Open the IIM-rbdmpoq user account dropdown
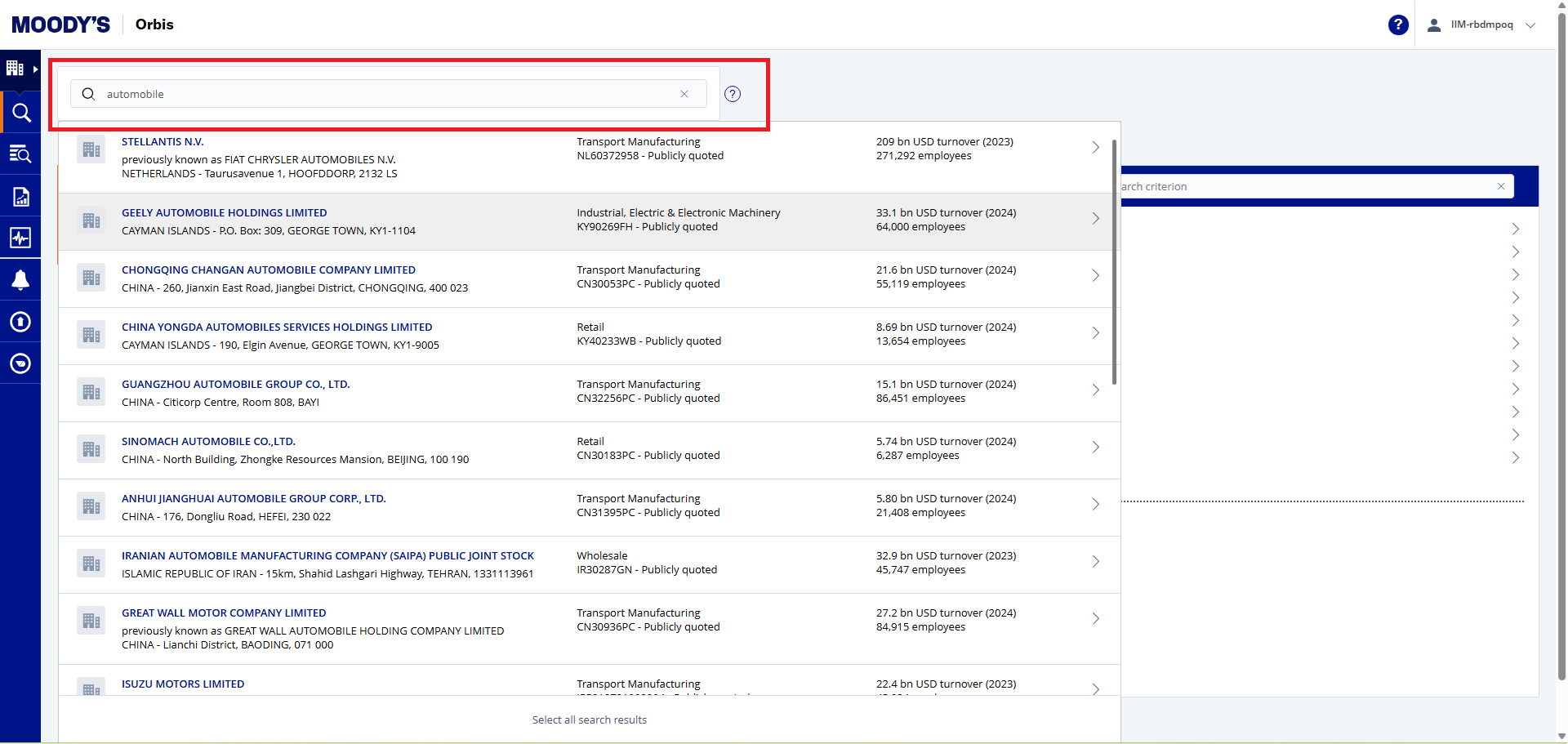1568x744 pixels. [x=1483, y=25]
